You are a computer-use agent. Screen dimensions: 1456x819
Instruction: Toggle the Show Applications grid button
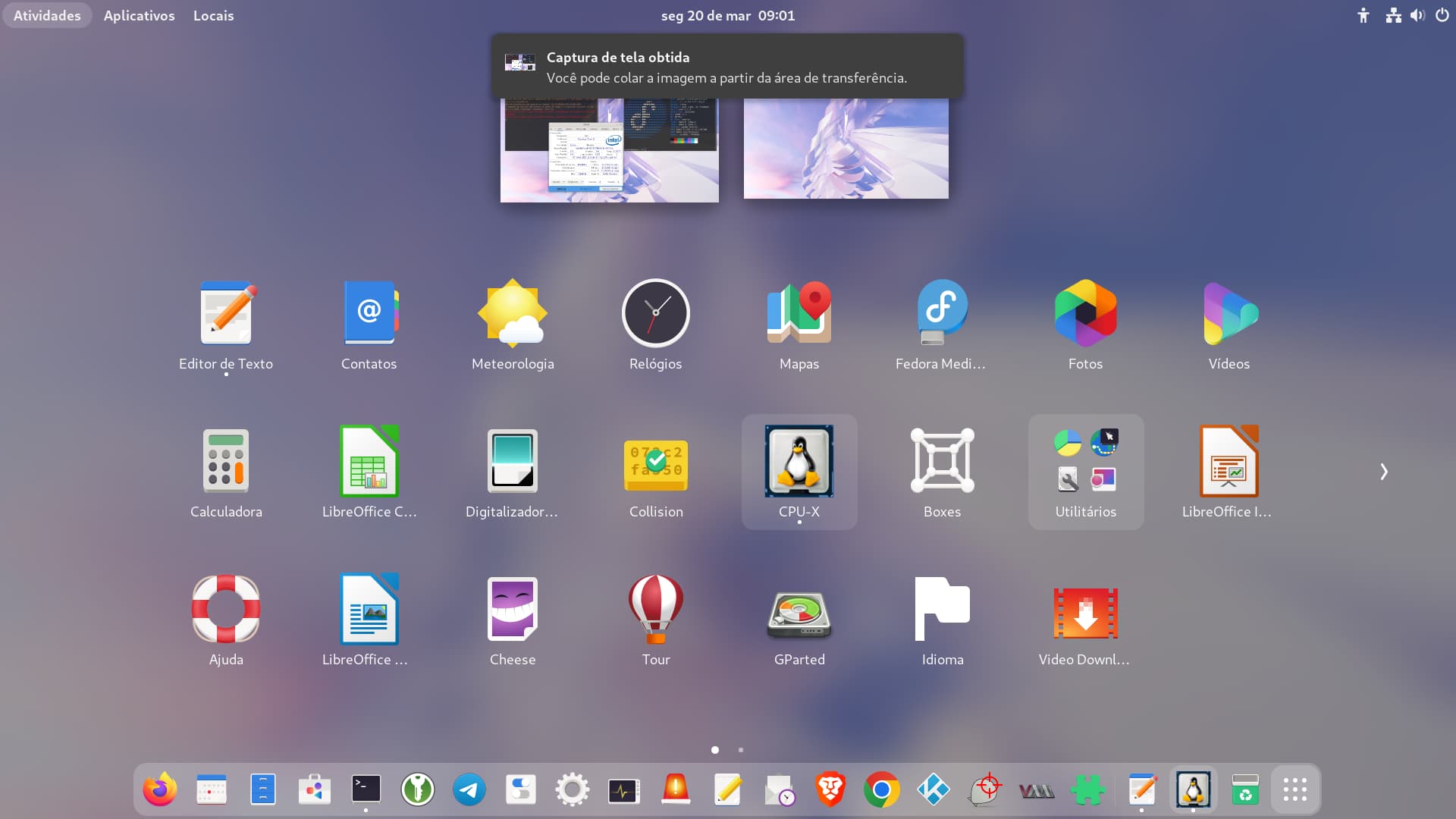pyautogui.click(x=1295, y=790)
